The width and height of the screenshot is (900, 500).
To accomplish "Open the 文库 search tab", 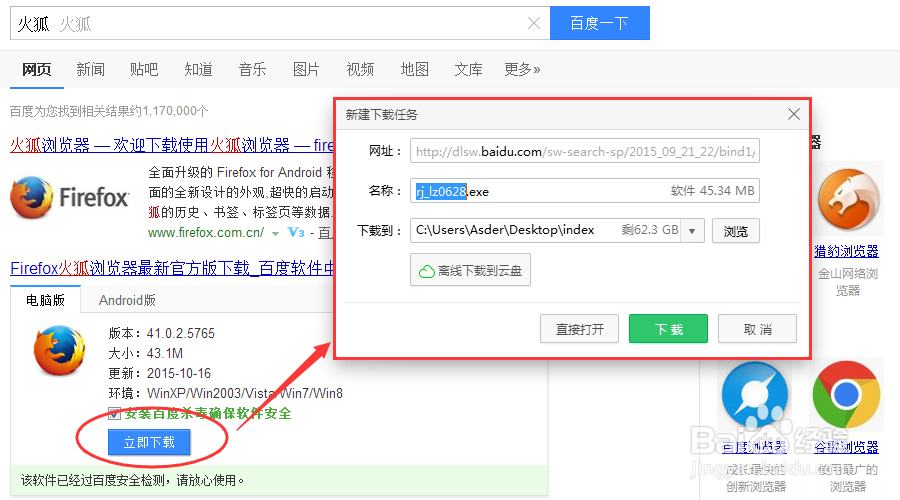I will [x=468, y=69].
